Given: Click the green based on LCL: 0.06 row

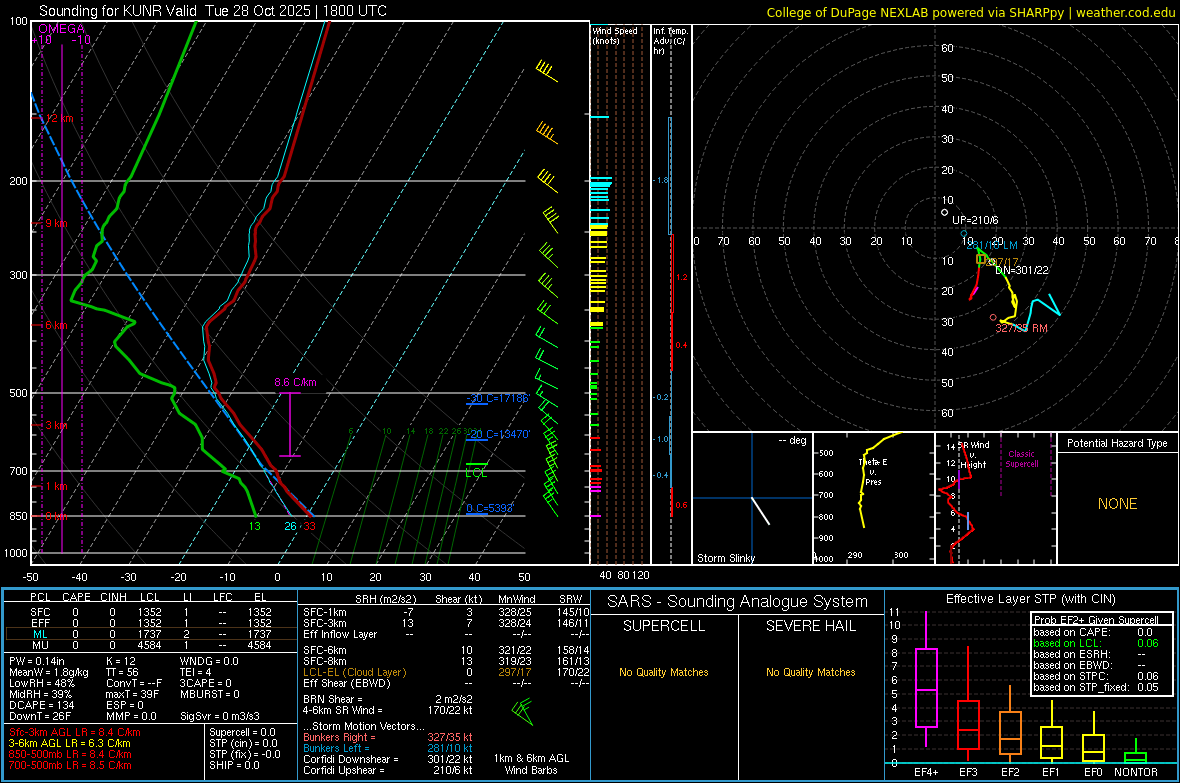Looking at the screenshot, I should [1096, 643].
